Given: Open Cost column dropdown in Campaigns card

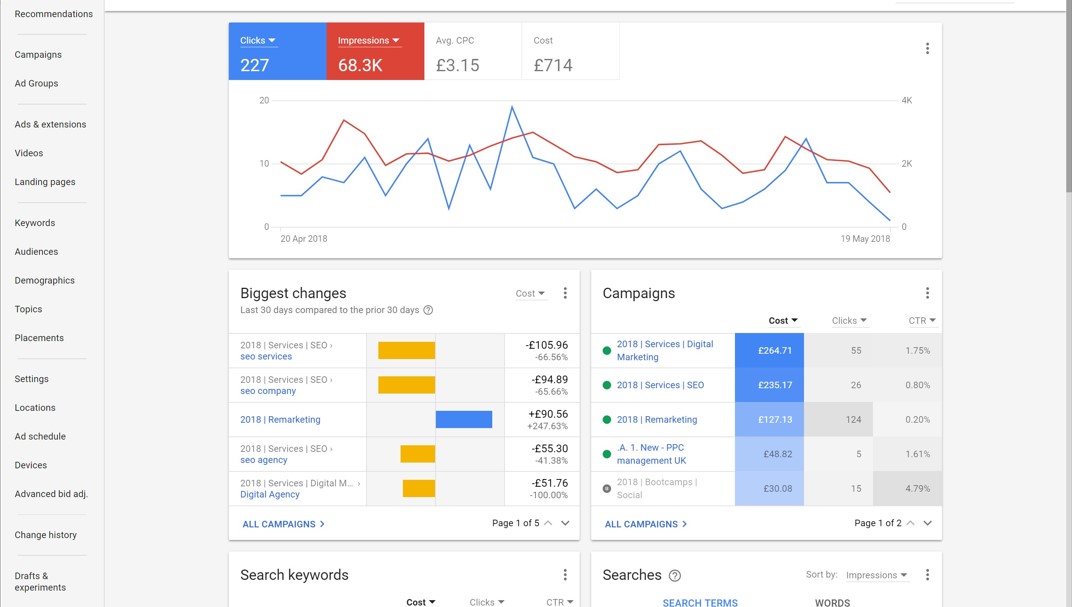Looking at the screenshot, I should click(783, 321).
